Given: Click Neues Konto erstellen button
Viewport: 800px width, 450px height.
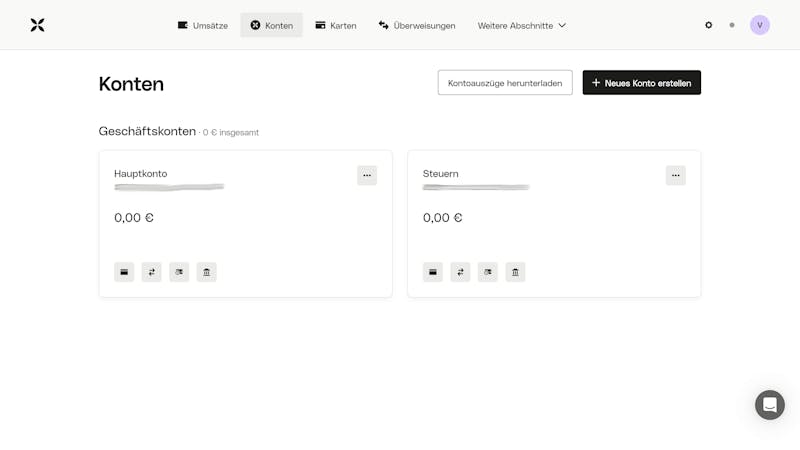Looking at the screenshot, I should point(641,83).
